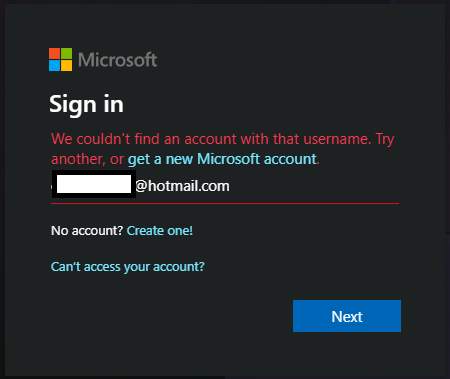Click the 'No account?' label text
Screen dimensions: 450x379
tap(87, 231)
